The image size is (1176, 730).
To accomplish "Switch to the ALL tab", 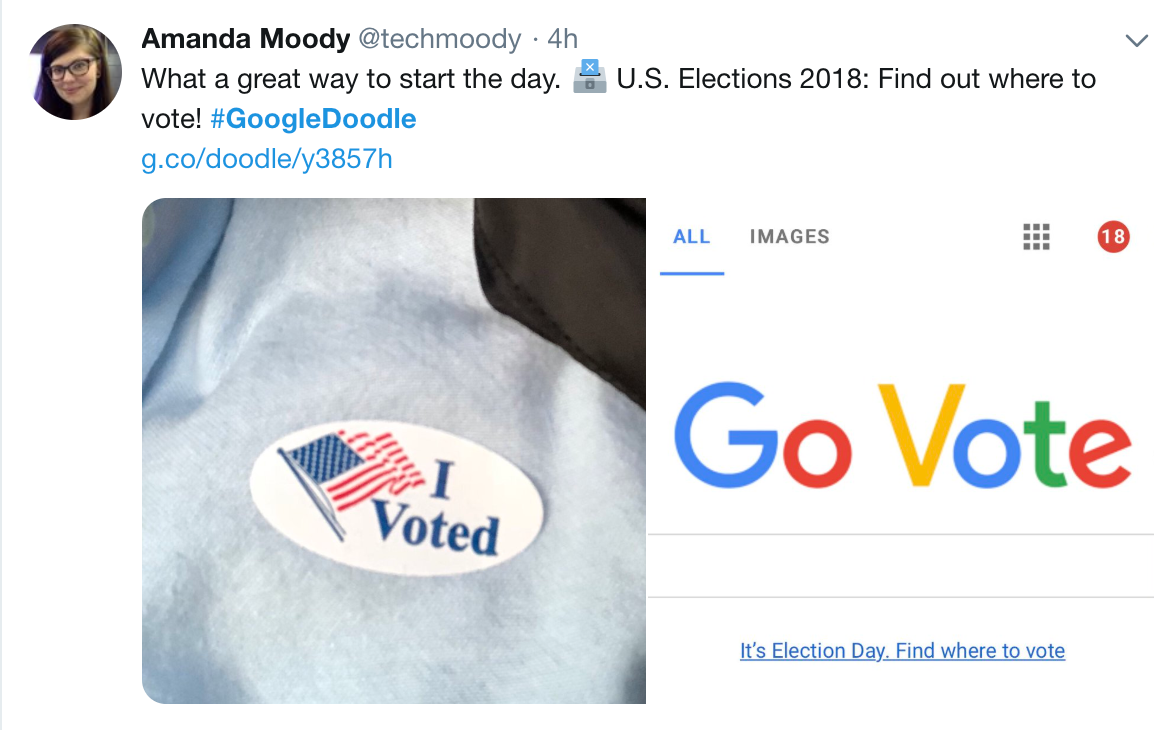I will pos(692,237).
